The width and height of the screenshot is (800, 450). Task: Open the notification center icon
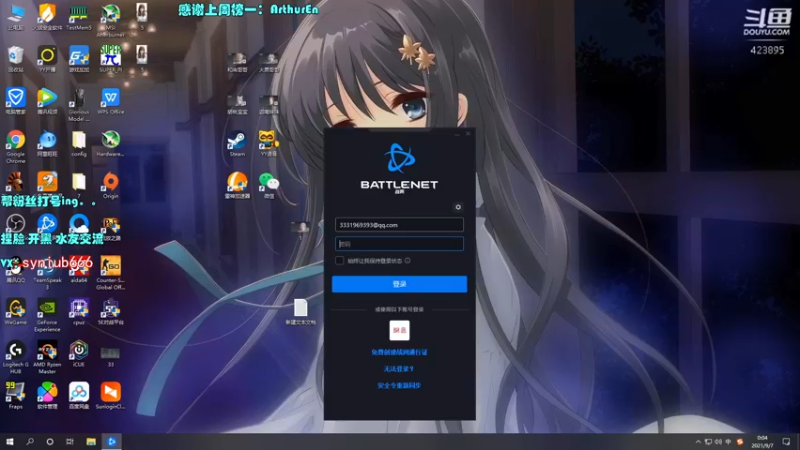point(786,441)
